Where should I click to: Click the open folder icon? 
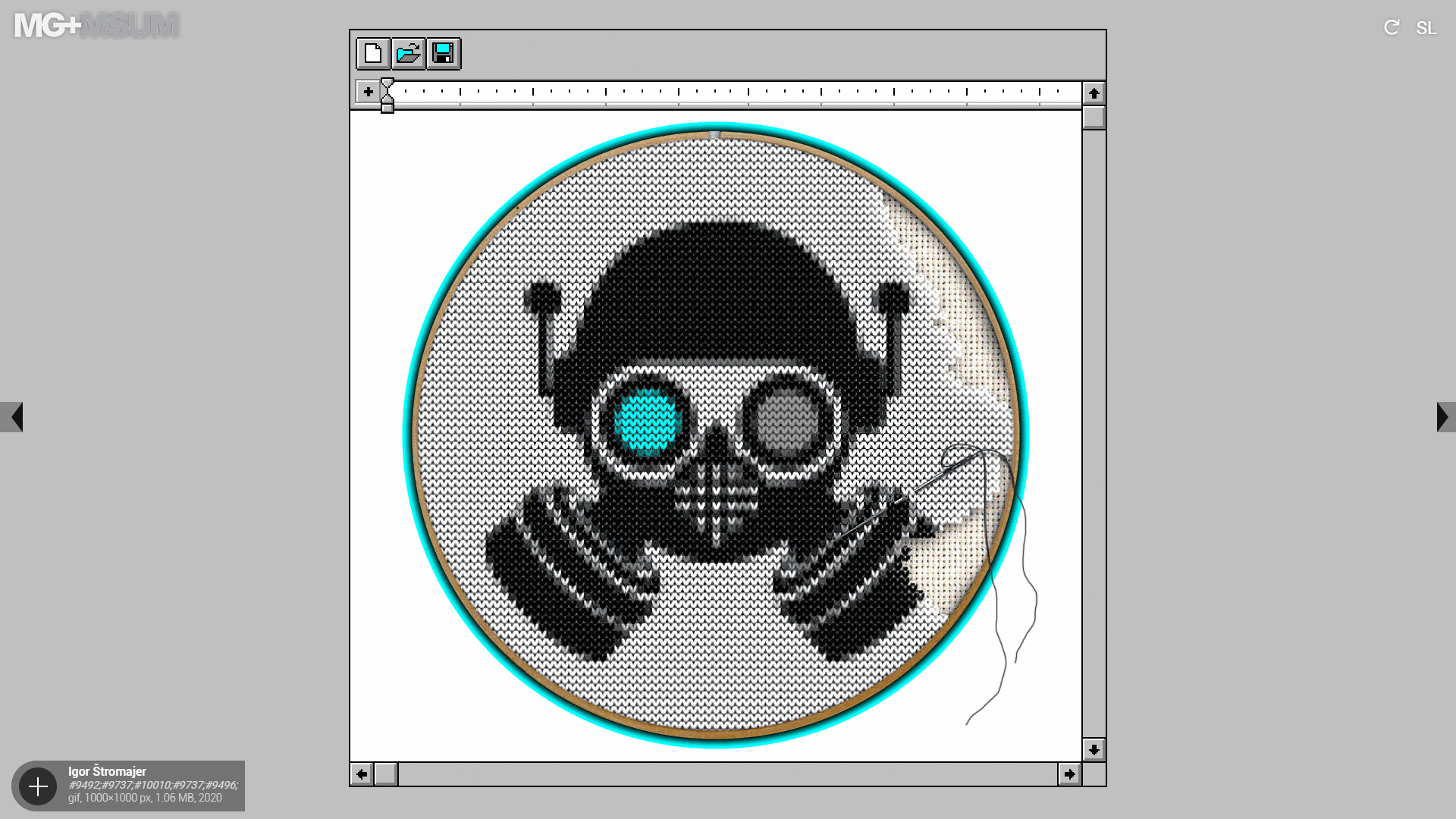pyautogui.click(x=408, y=54)
